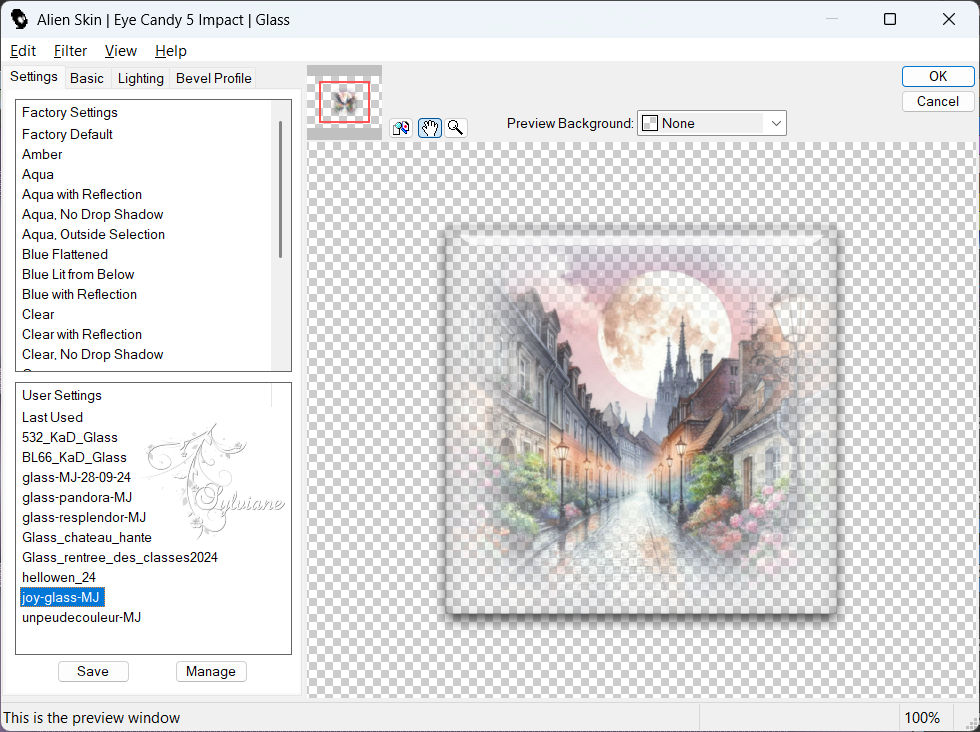The width and height of the screenshot is (980, 732).
Task: Click the Manage settings button
Action: tap(211, 671)
